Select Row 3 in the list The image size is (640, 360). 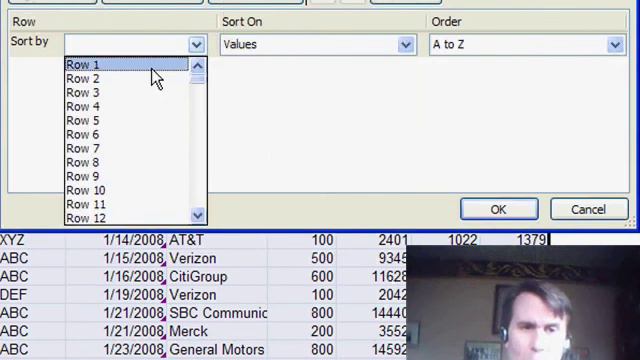pos(127,93)
